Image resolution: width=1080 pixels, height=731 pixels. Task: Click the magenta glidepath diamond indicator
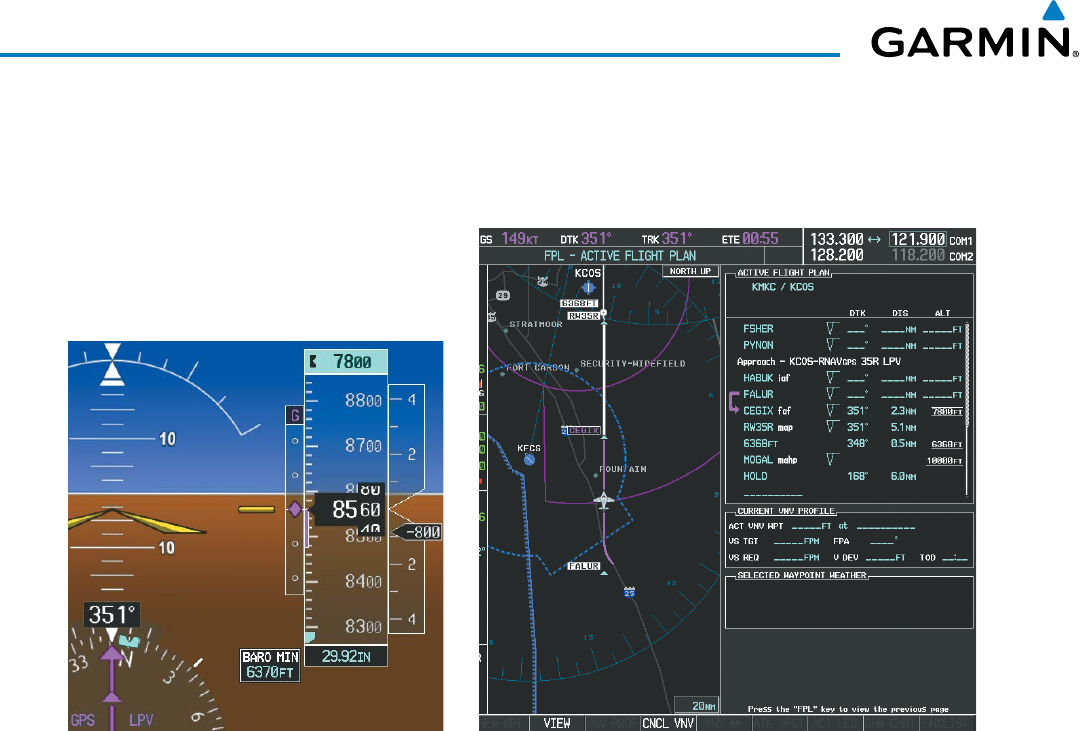click(x=295, y=509)
